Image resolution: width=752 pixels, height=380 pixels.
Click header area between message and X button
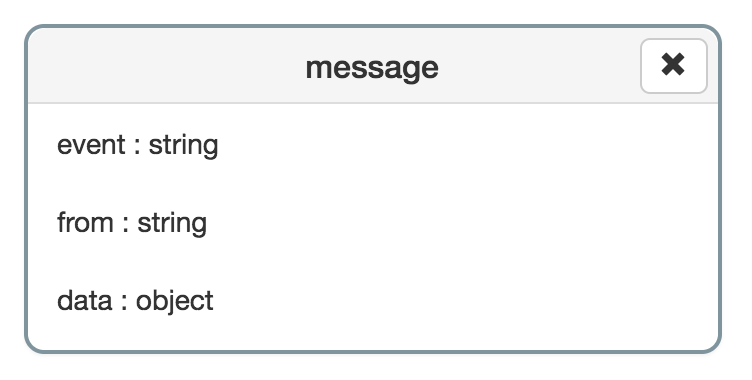(540, 66)
